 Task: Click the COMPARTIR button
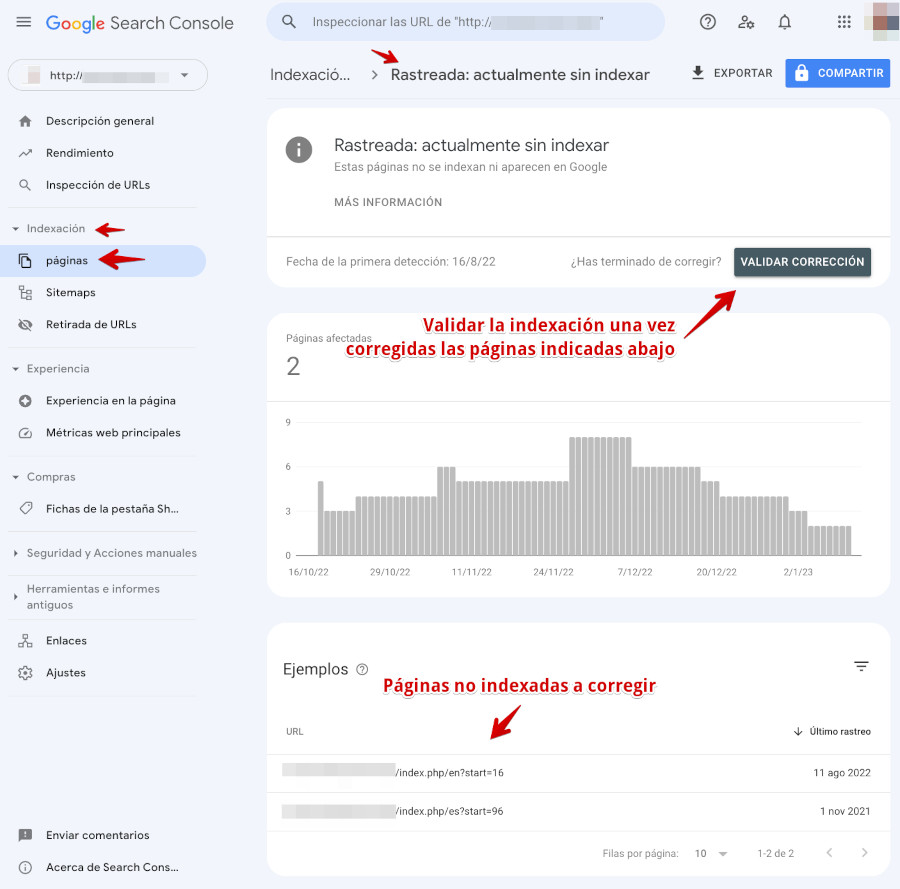(837, 73)
